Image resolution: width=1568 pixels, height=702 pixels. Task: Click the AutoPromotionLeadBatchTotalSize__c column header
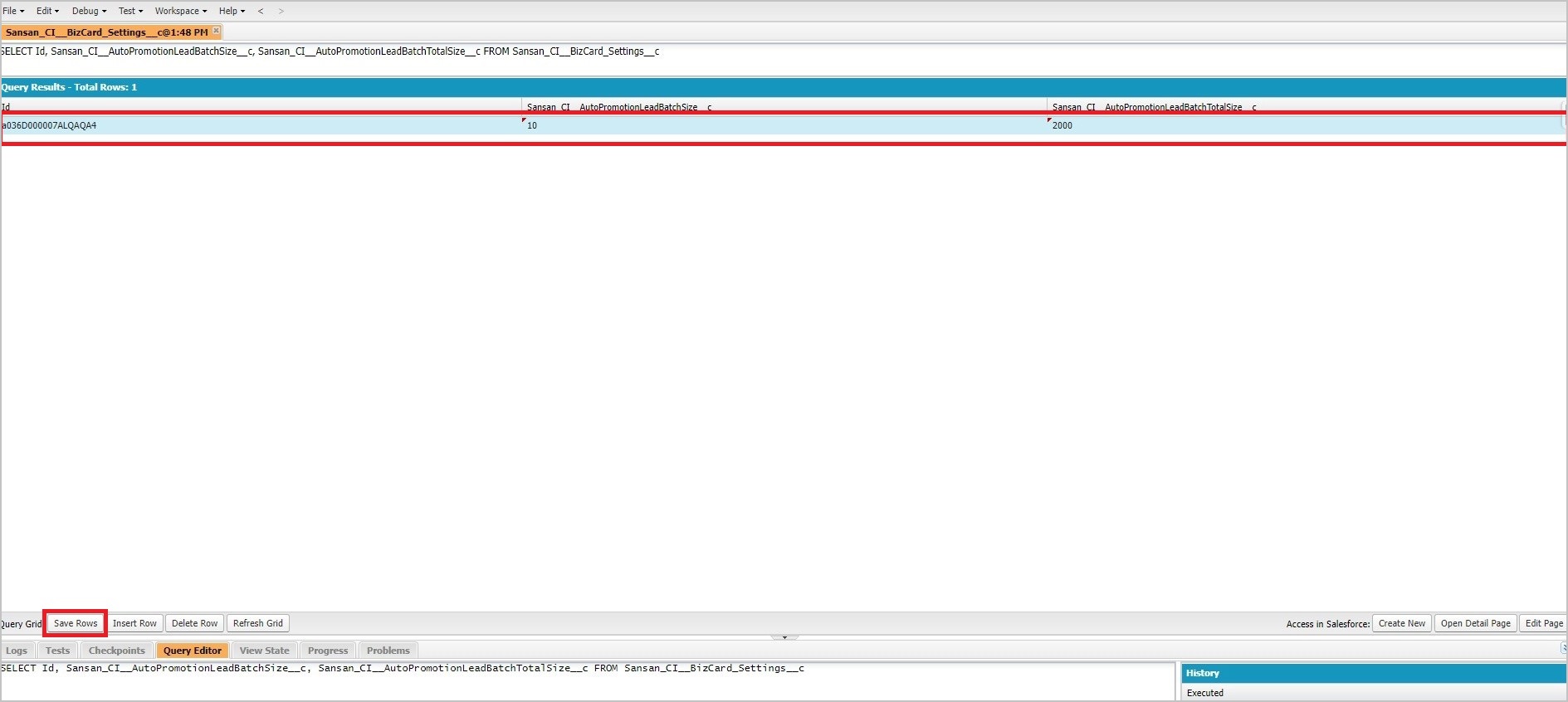pos(1305,106)
